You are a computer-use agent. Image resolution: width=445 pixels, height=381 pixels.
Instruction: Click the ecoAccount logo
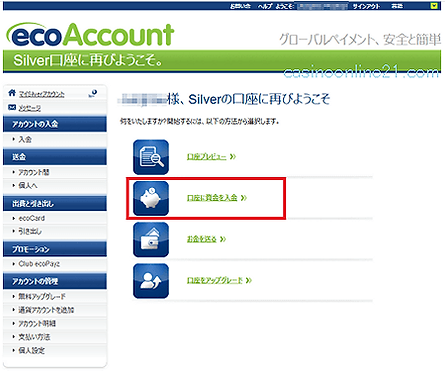(x=90, y=35)
